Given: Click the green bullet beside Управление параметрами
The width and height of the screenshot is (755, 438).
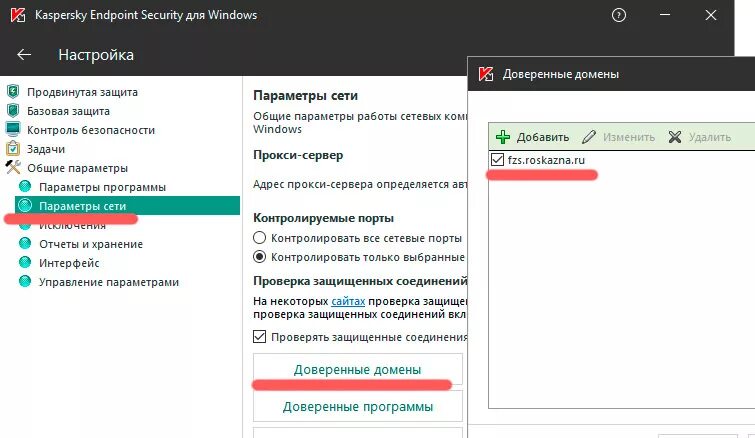Looking at the screenshot, I should [x=25, y=282].
